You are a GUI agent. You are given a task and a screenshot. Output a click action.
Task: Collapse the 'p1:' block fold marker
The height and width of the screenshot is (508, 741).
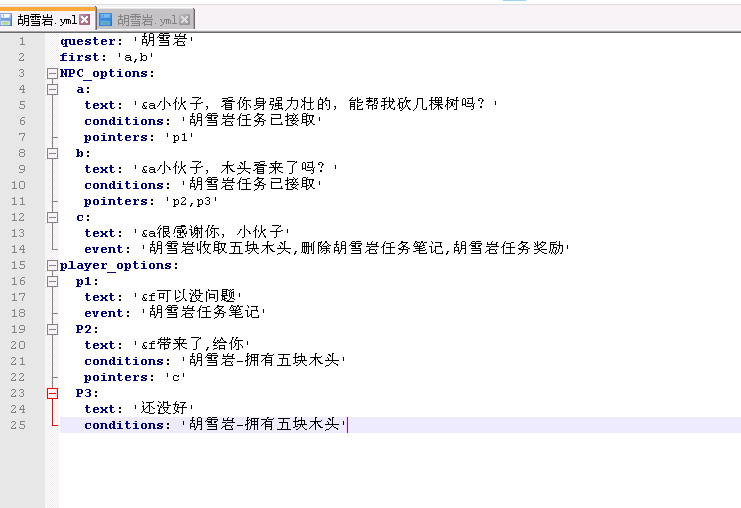[x=52, y=281]
